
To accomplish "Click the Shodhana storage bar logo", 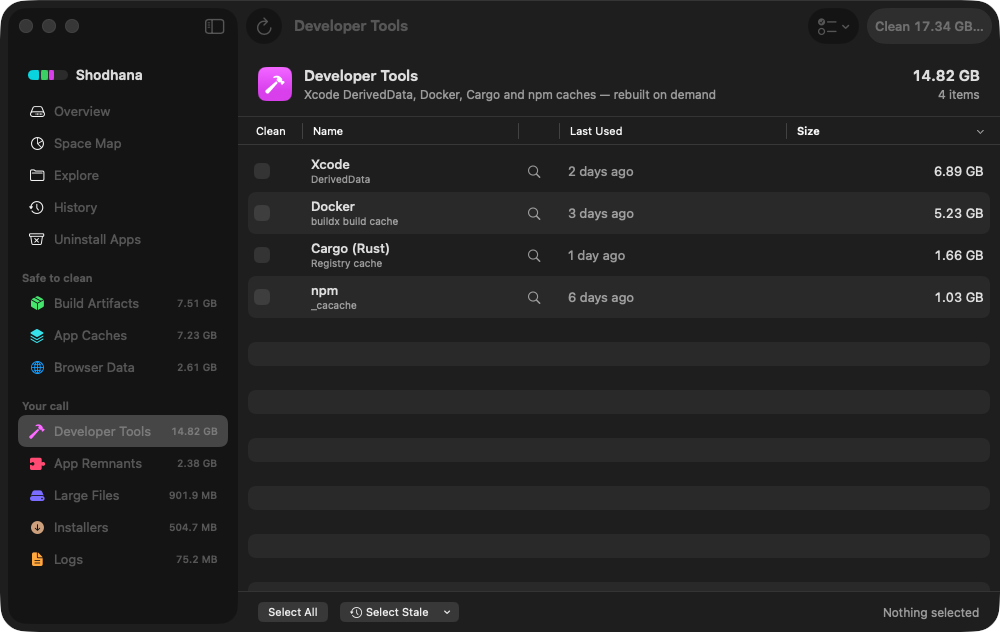I will [x=48, y=75].
